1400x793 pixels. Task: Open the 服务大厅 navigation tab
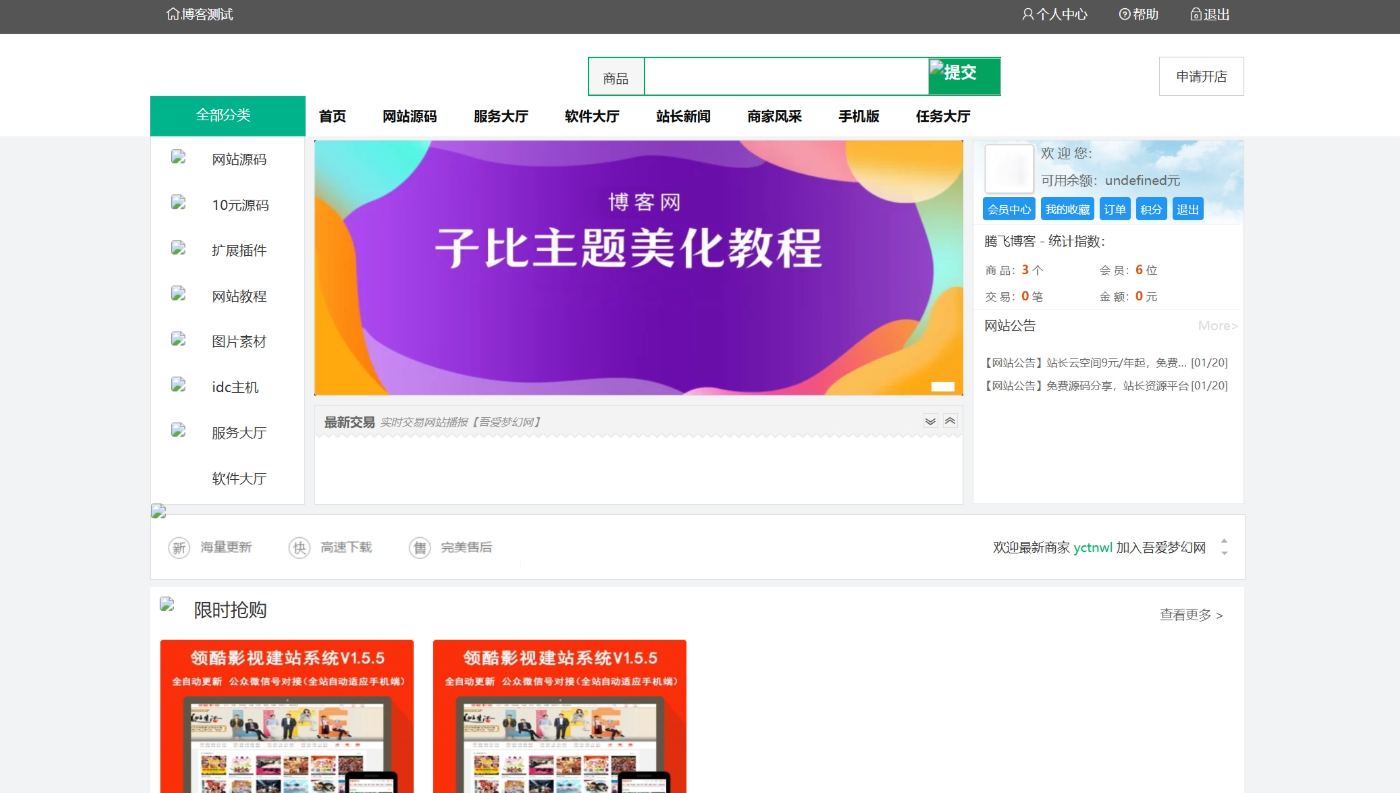tap(501, 116)
